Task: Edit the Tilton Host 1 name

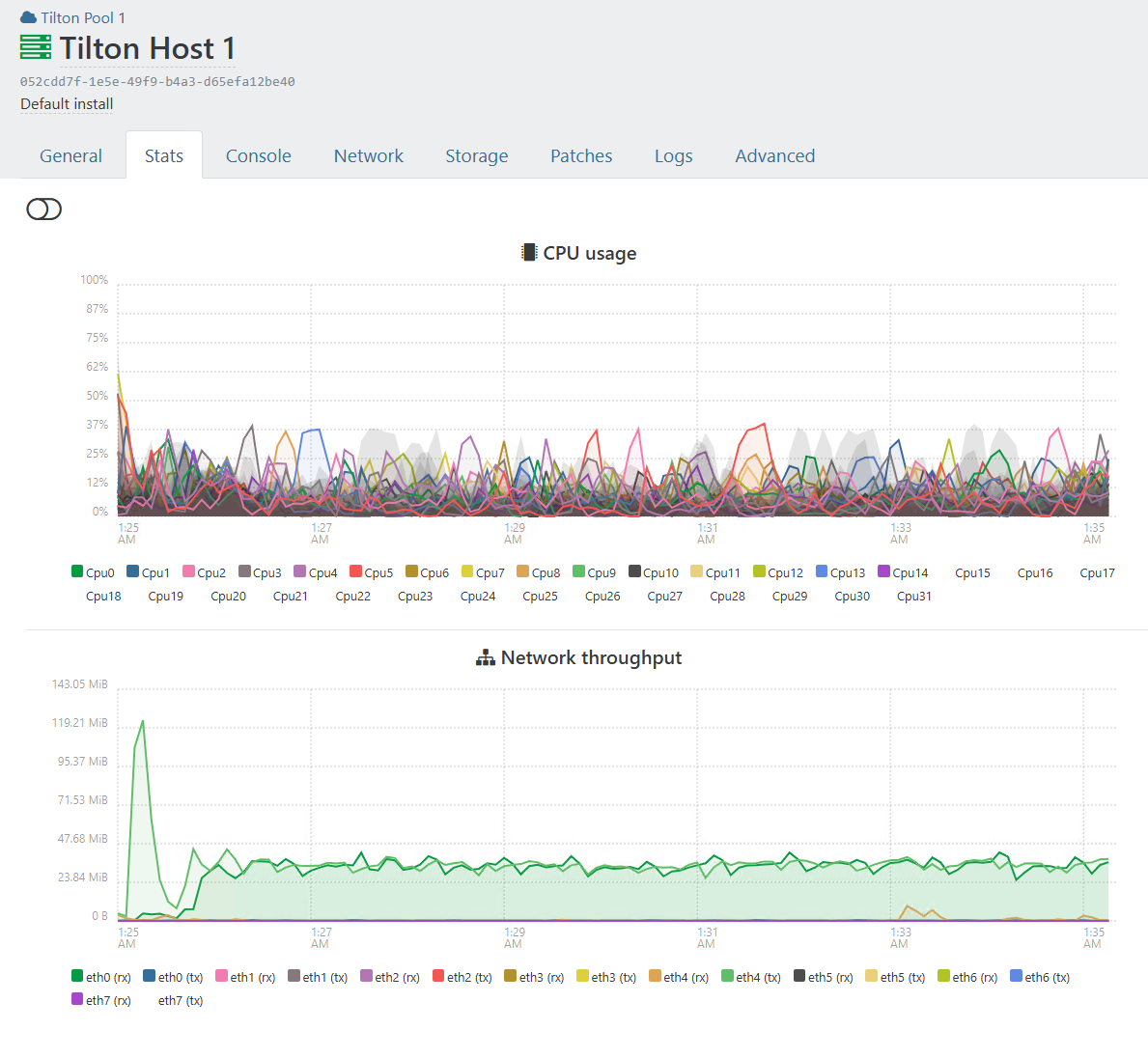Action: click(147, 48)
